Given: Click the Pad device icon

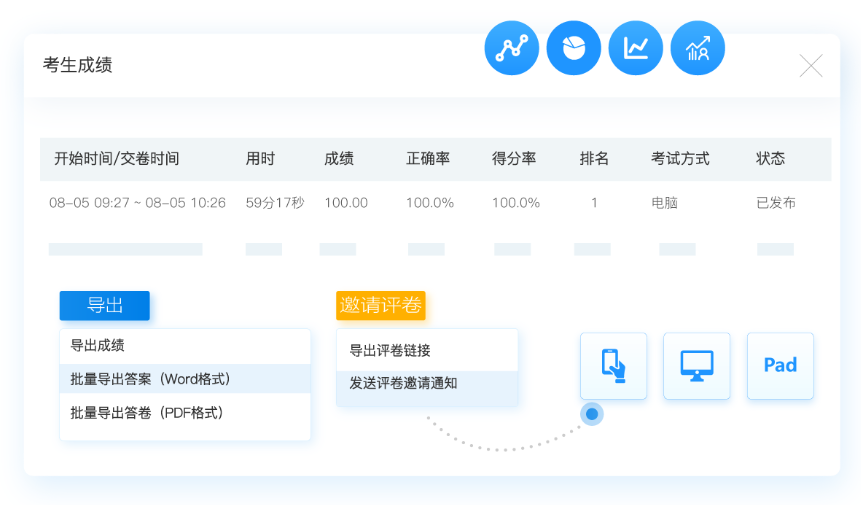Looking at the screenshot, I should pos(780,366).
